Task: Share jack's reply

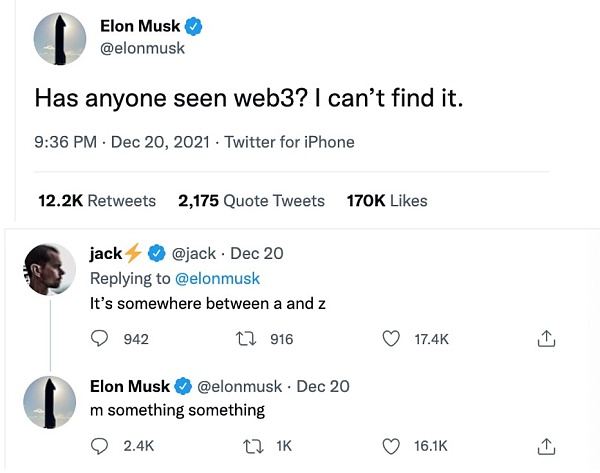Action: coord(546,339)
